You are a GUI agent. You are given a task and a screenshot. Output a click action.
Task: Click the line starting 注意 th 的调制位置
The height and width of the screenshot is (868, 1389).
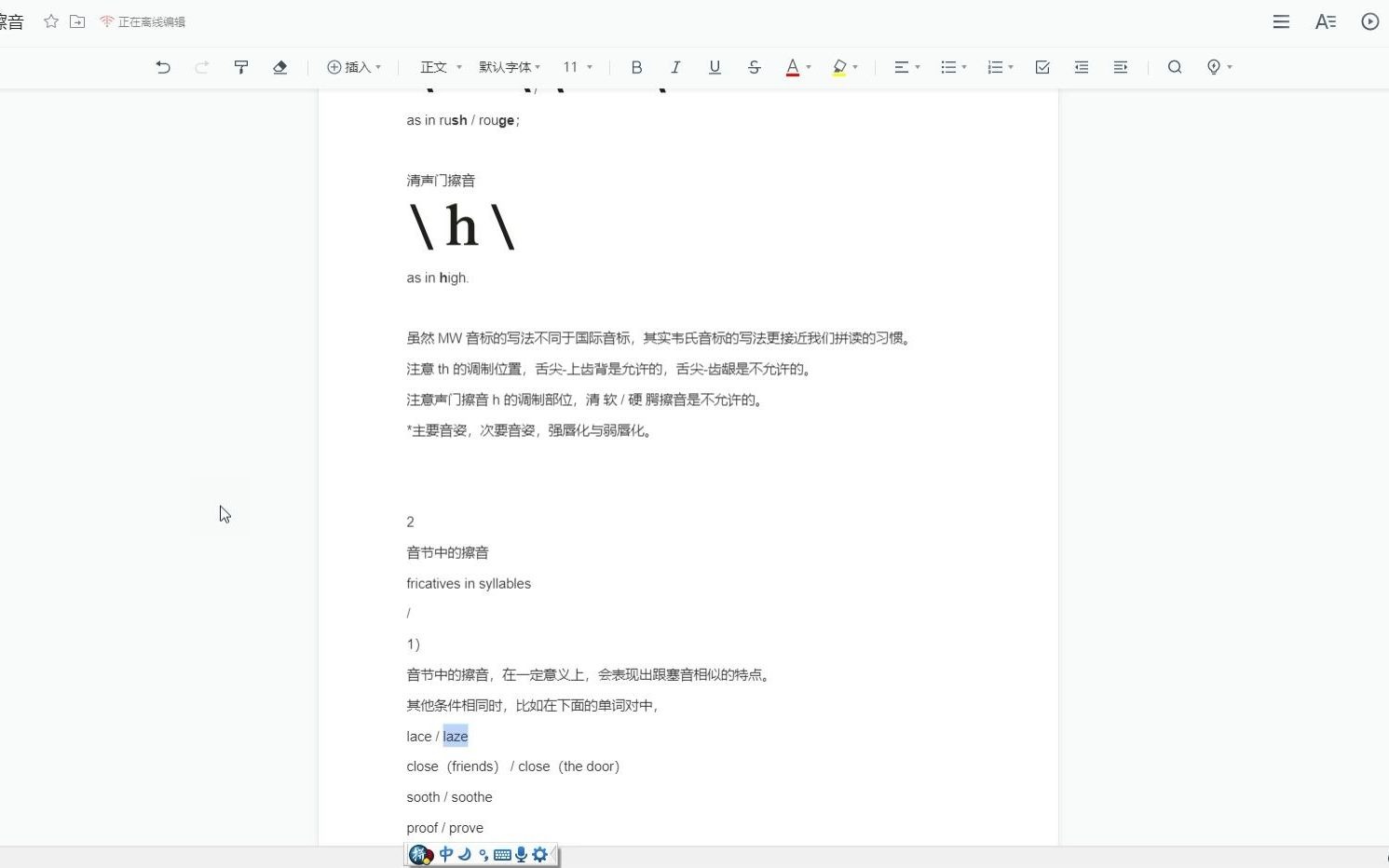(x=610, y=369)
